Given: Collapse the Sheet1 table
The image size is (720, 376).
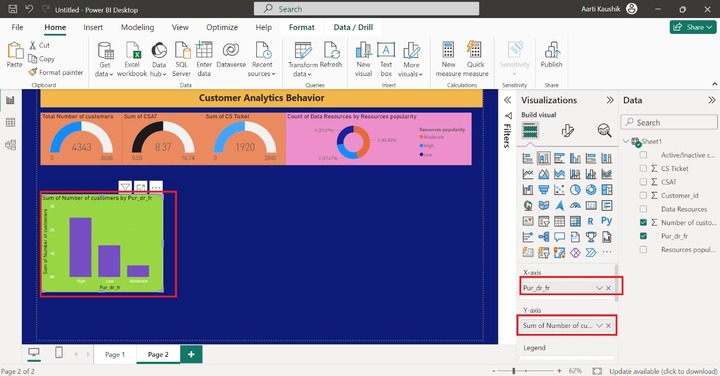Looking at the screenshot, I should pyautogui.click(x=626, y=141).
